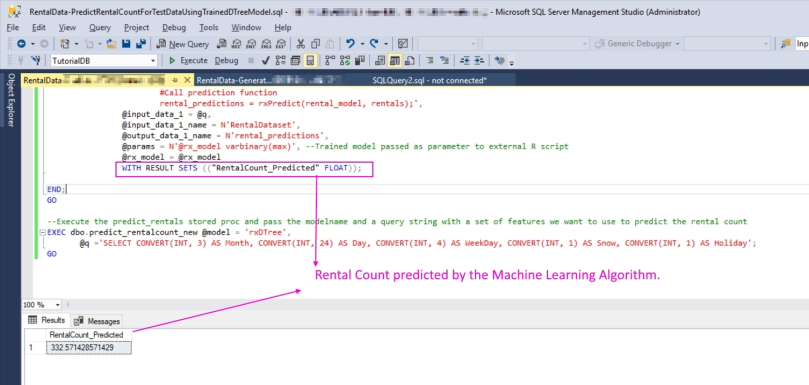This screenshot has height=385, width=809.
Task: Select the cell 332.571428571429
Action: pyautogui.click(x=89, y=348)
